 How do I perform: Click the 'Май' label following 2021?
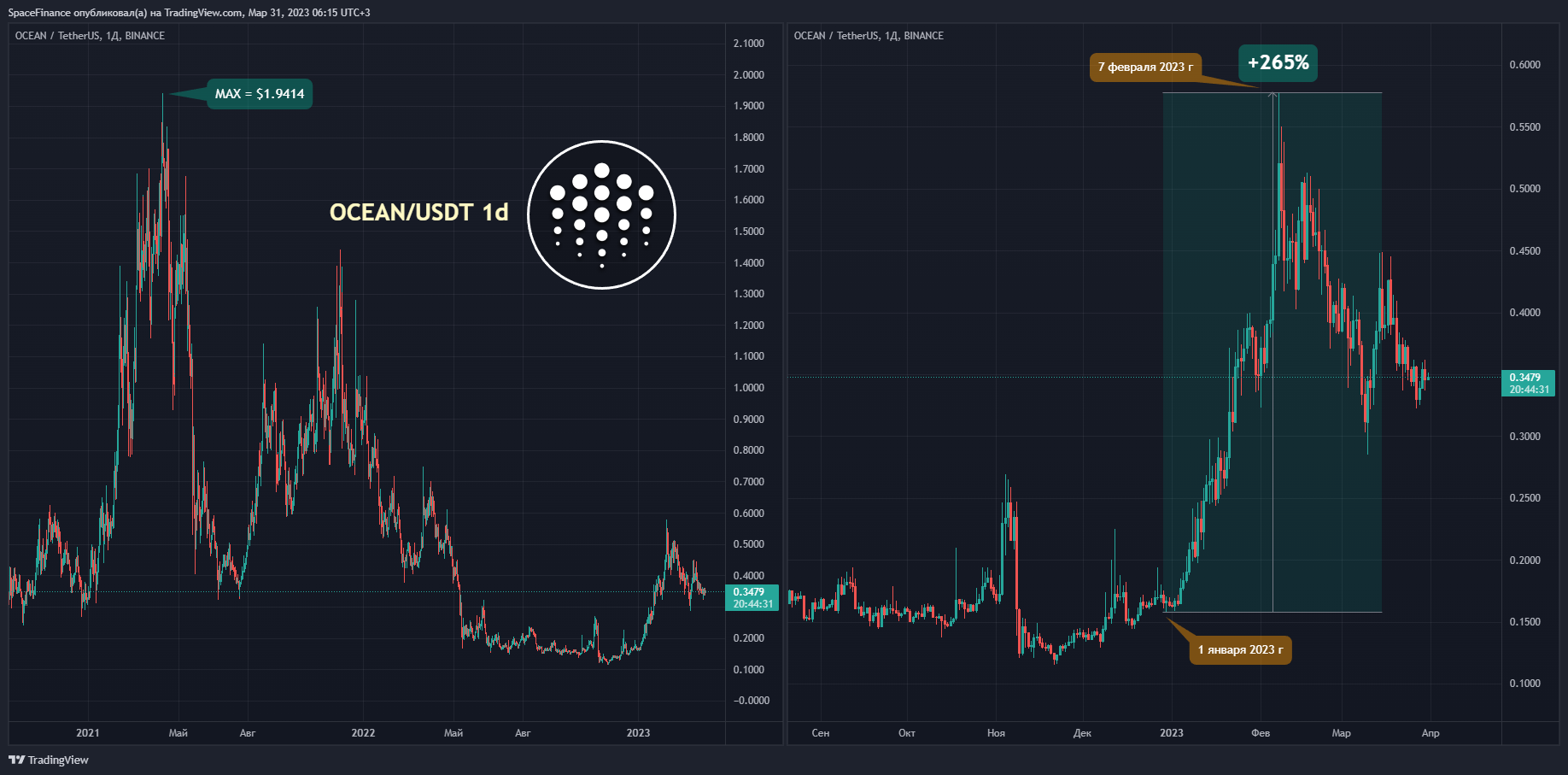point(178,733)
